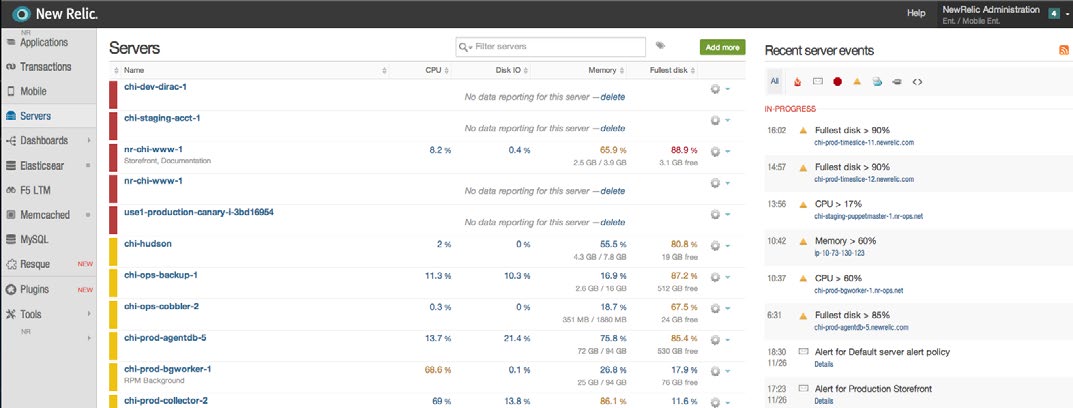The image size is (1073, 408).
Task: Click the notifications badge showing 4
Action: click(1054, 13)
